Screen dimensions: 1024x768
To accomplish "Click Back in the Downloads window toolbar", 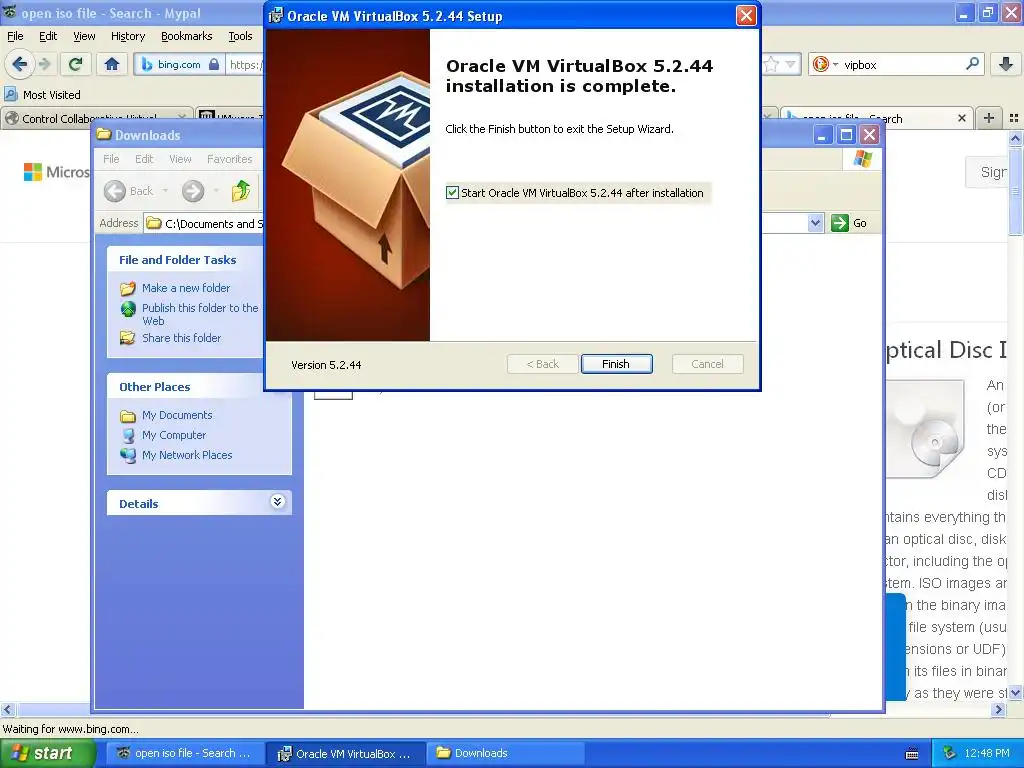I will 129,191.
